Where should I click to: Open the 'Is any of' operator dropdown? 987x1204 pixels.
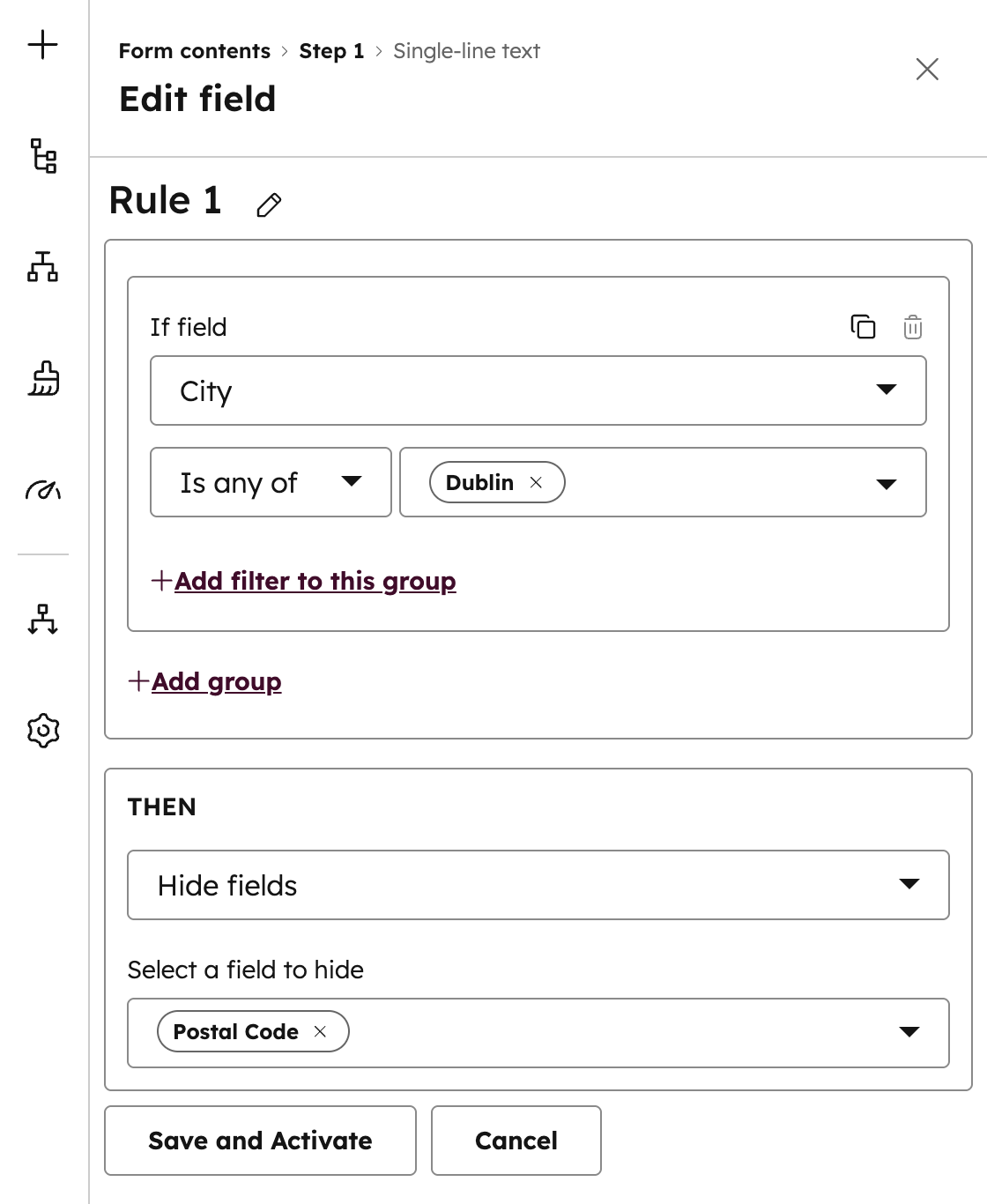(352, 482)
